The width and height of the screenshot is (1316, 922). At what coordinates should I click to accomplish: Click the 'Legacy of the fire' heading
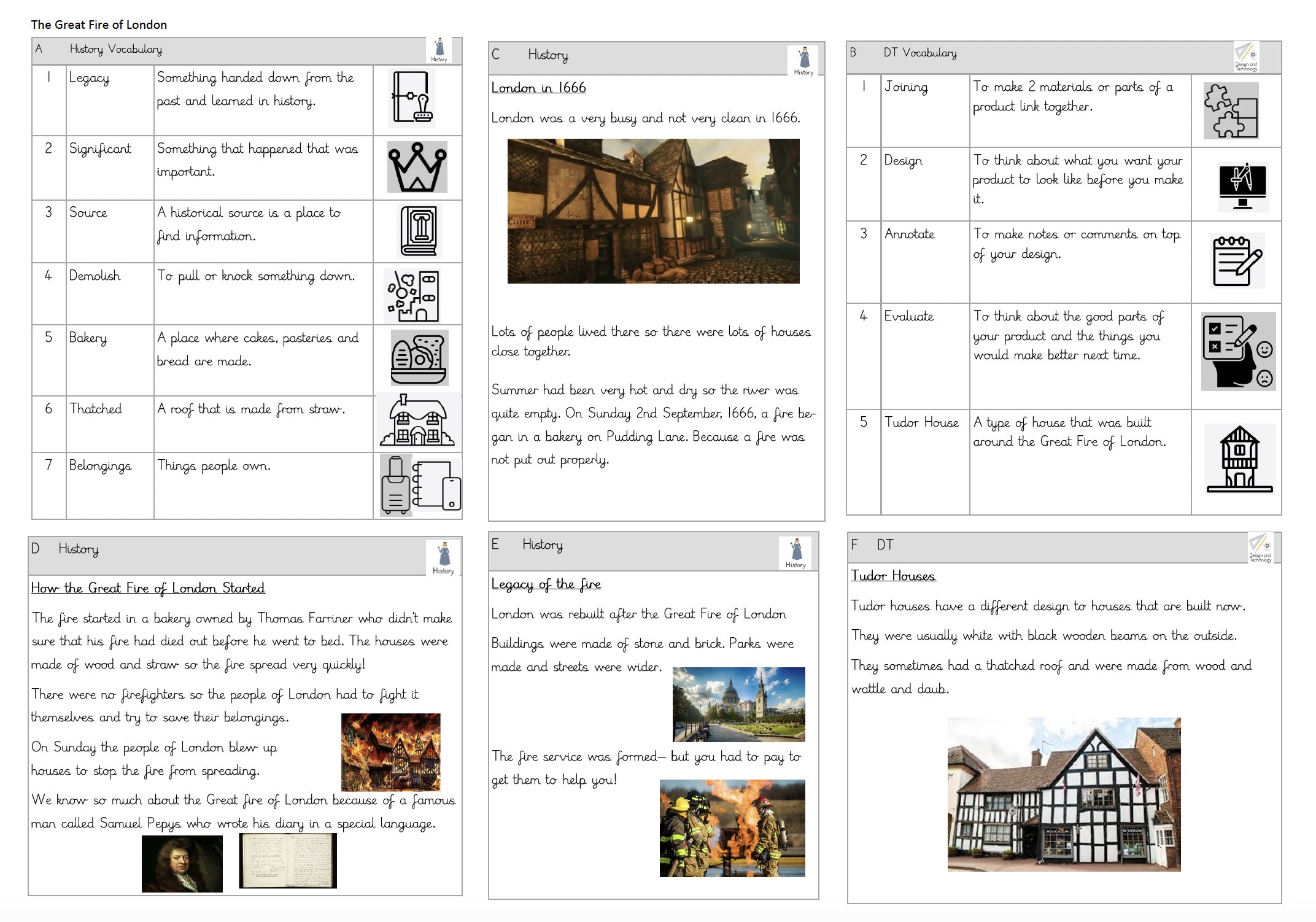(x=546, y=584)
